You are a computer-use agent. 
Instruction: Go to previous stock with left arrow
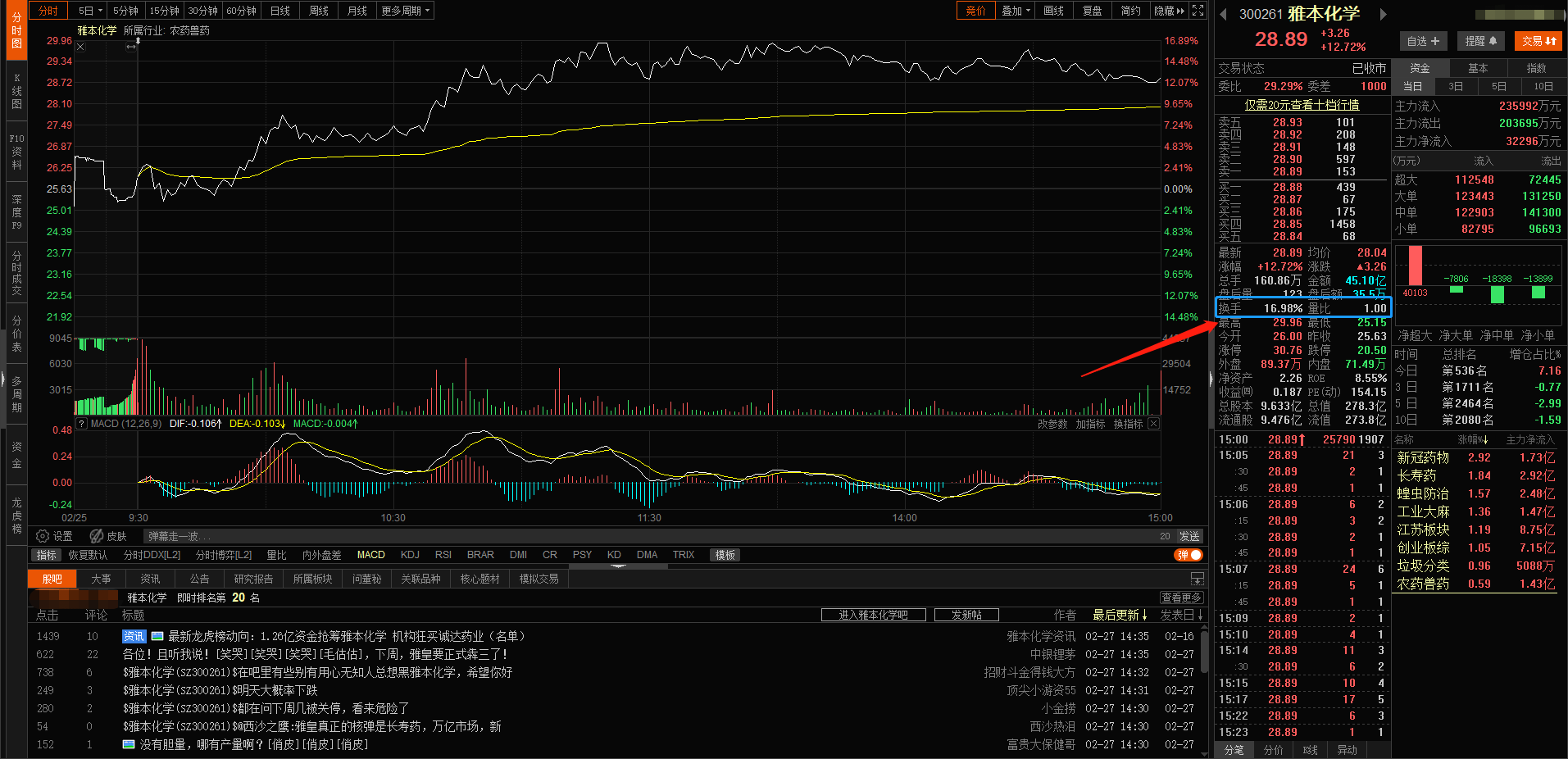[1223, 14]
